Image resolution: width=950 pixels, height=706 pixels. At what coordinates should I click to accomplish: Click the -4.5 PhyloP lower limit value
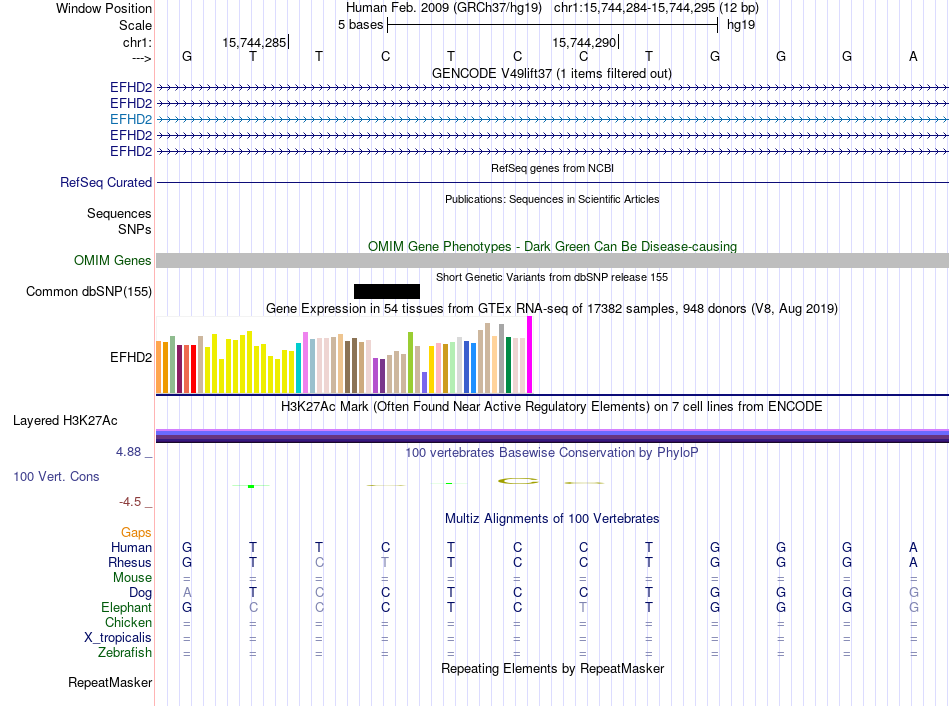point(130,501)
